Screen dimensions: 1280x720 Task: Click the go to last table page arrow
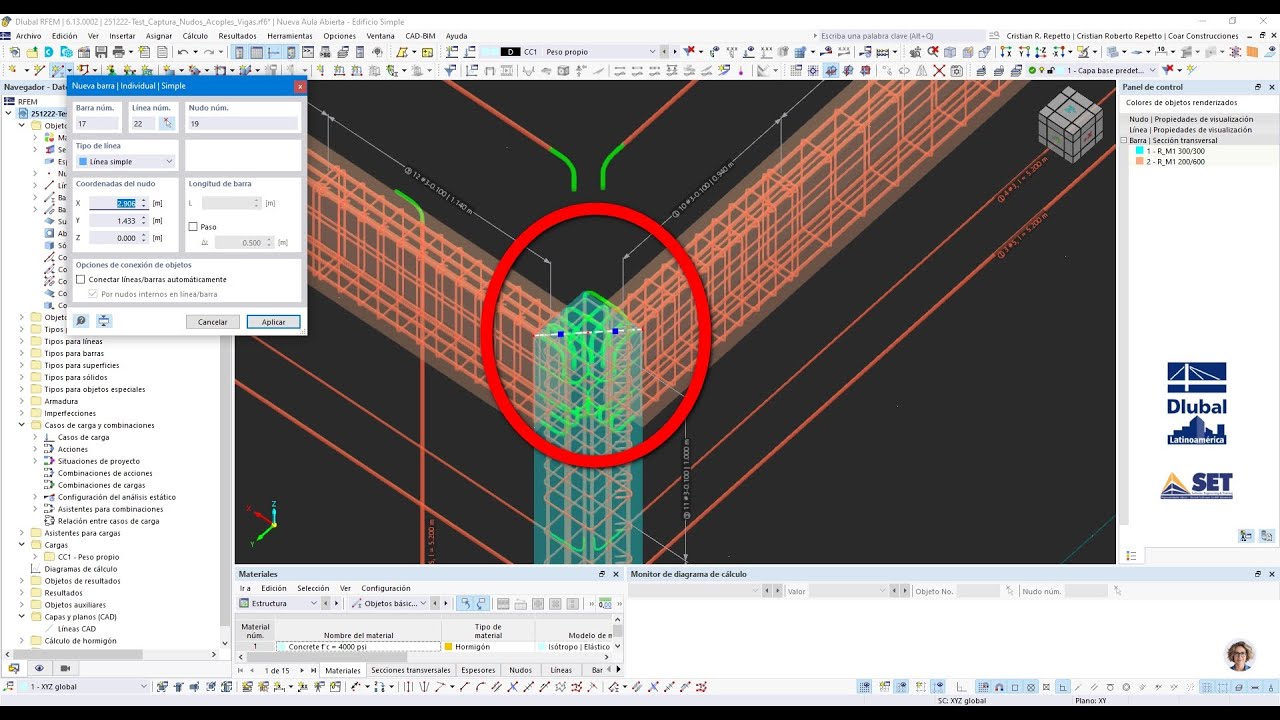(x=314, y=670)
